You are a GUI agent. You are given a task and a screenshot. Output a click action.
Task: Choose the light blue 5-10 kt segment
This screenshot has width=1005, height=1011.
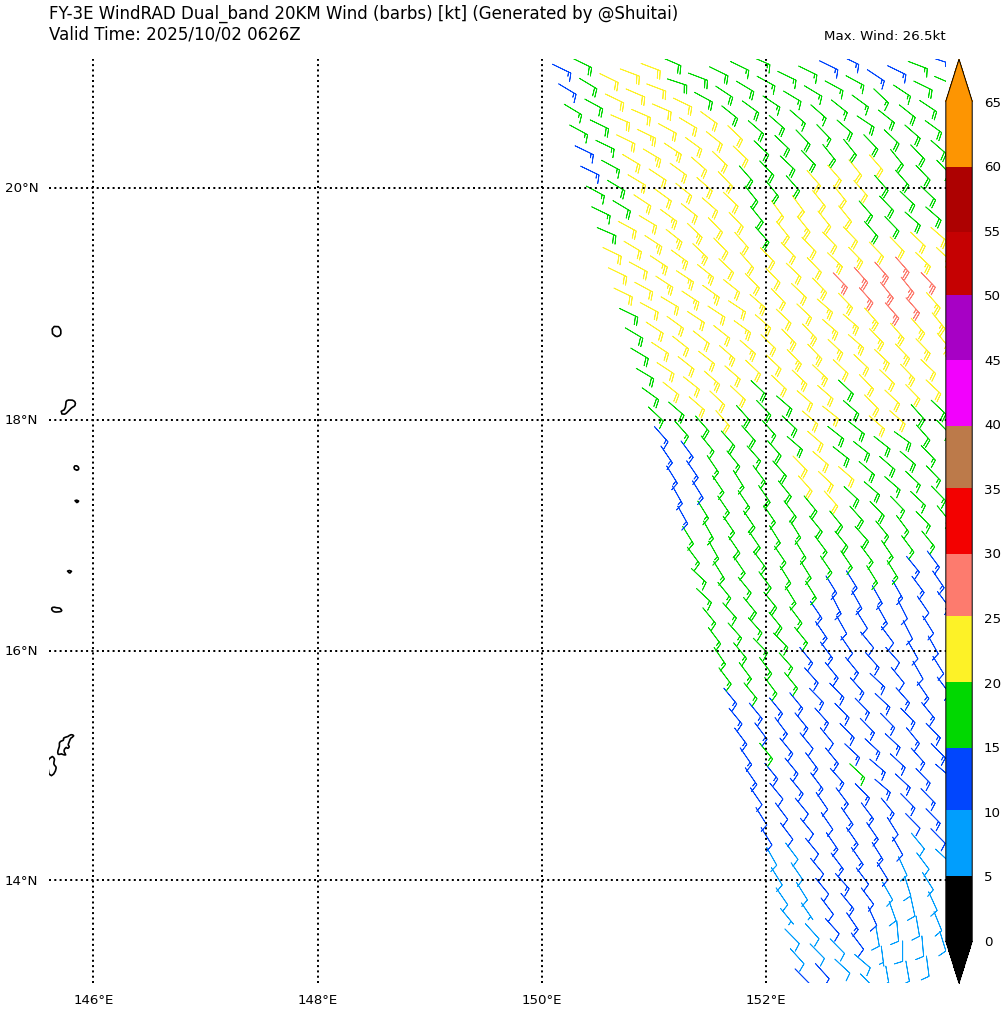point(958,842)
